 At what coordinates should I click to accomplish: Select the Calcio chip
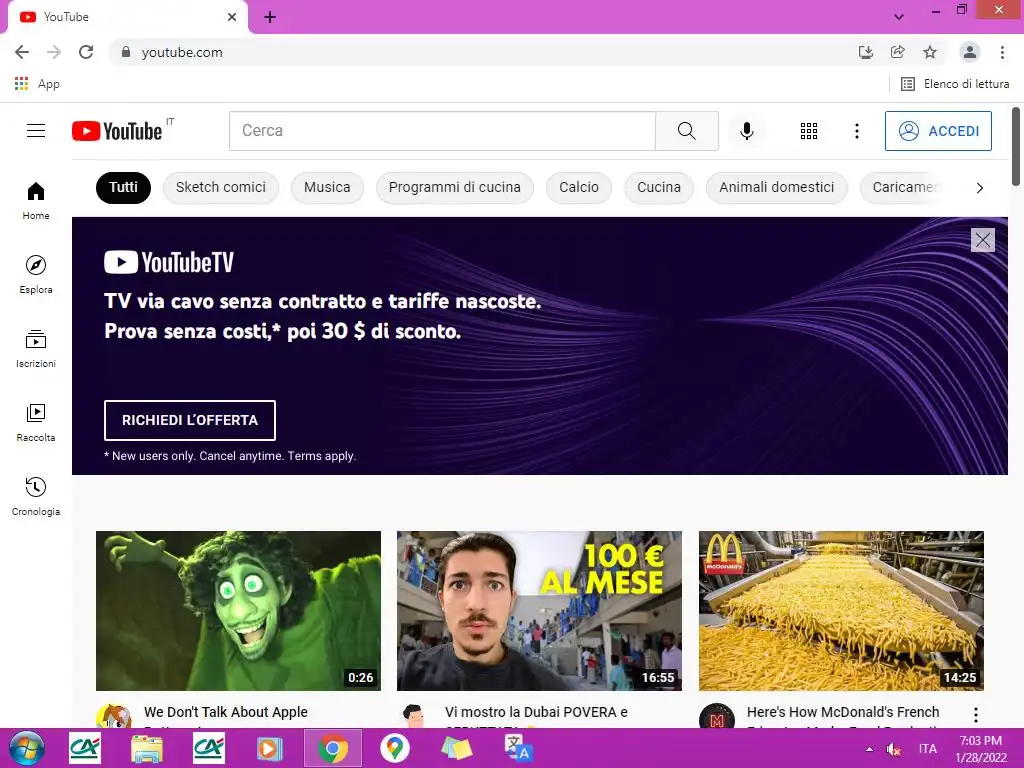click(x=579, y=187)
